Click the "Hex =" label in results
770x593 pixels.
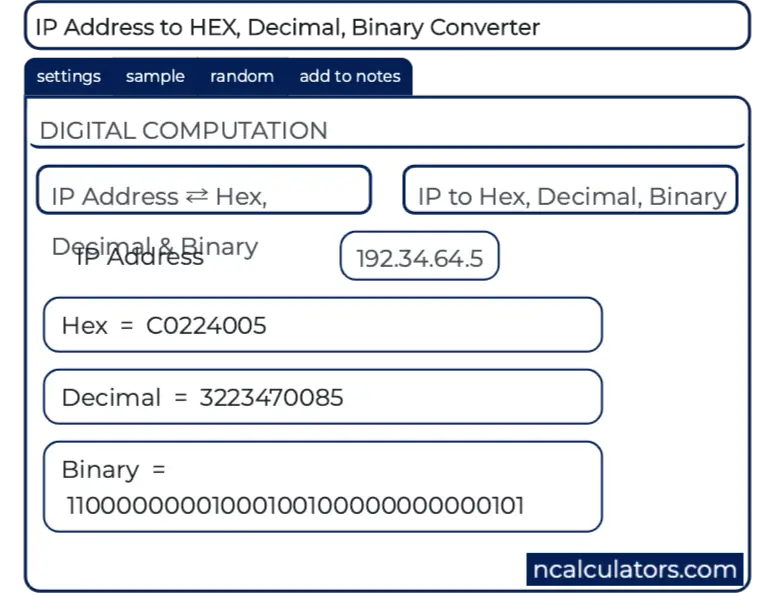tap(97, 325)
